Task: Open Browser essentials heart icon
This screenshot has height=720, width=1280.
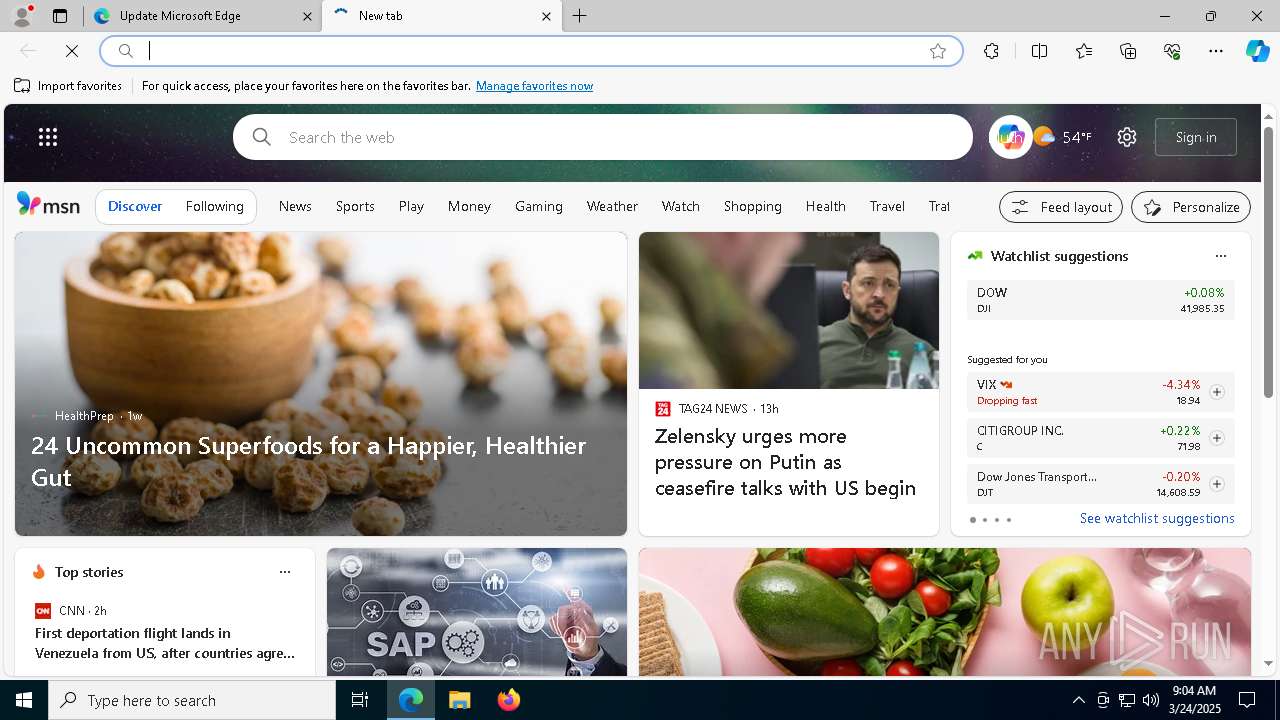Action: click(1172, 51)
